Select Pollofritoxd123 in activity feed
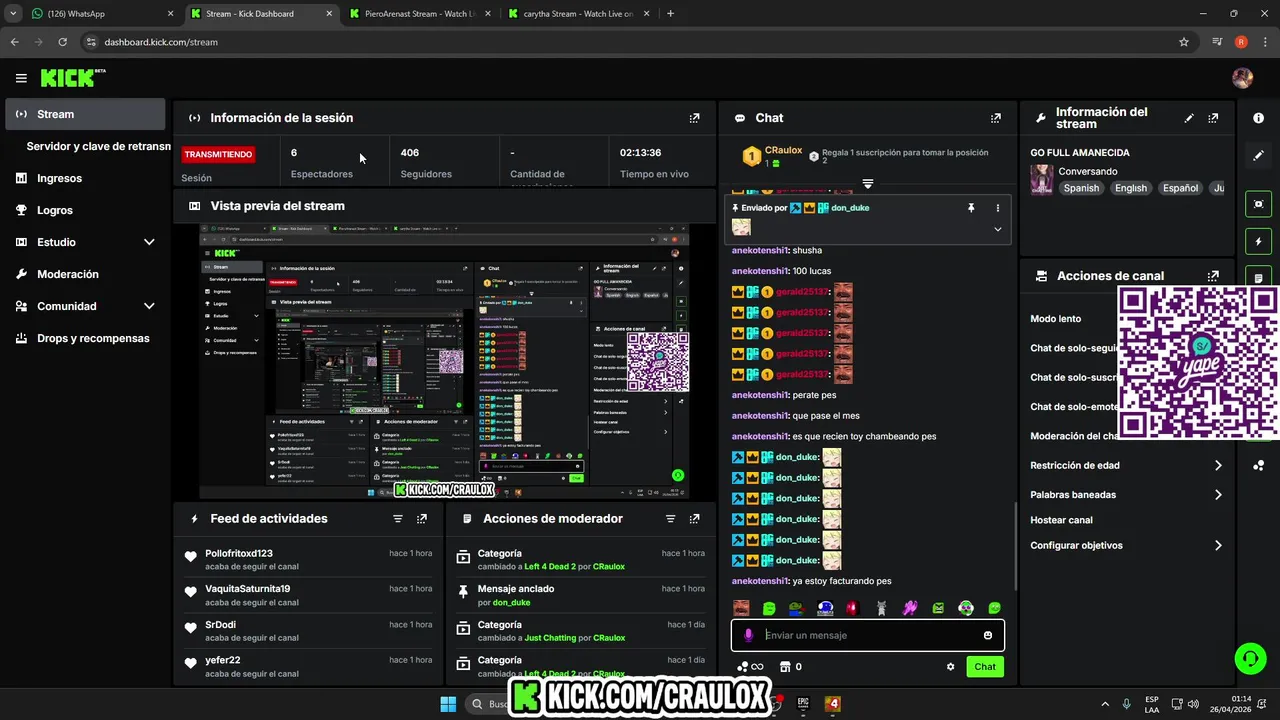1280x720 pixels. [239, 553]
